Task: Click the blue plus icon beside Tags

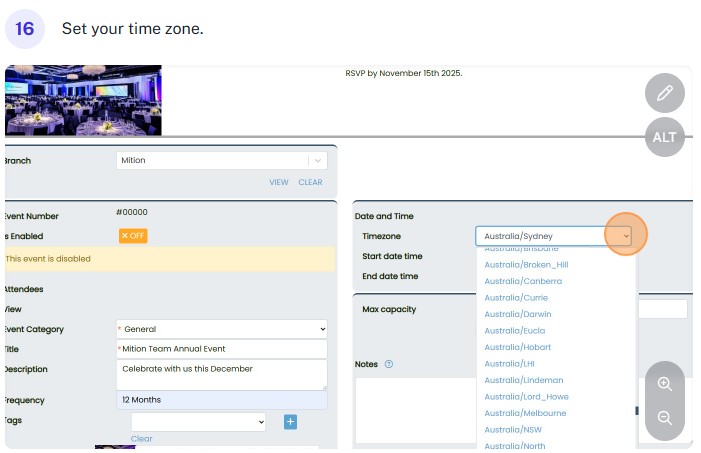Action: [290, 422]
